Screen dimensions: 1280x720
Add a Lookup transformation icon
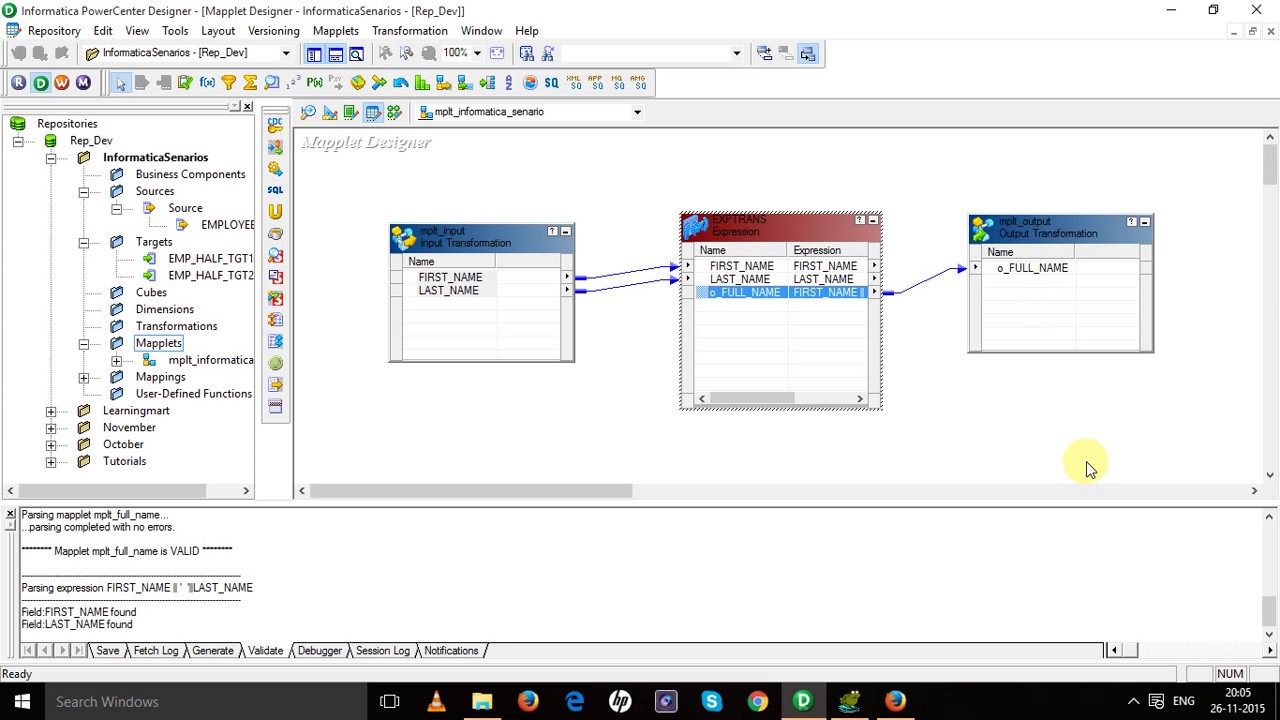[271, 83]
